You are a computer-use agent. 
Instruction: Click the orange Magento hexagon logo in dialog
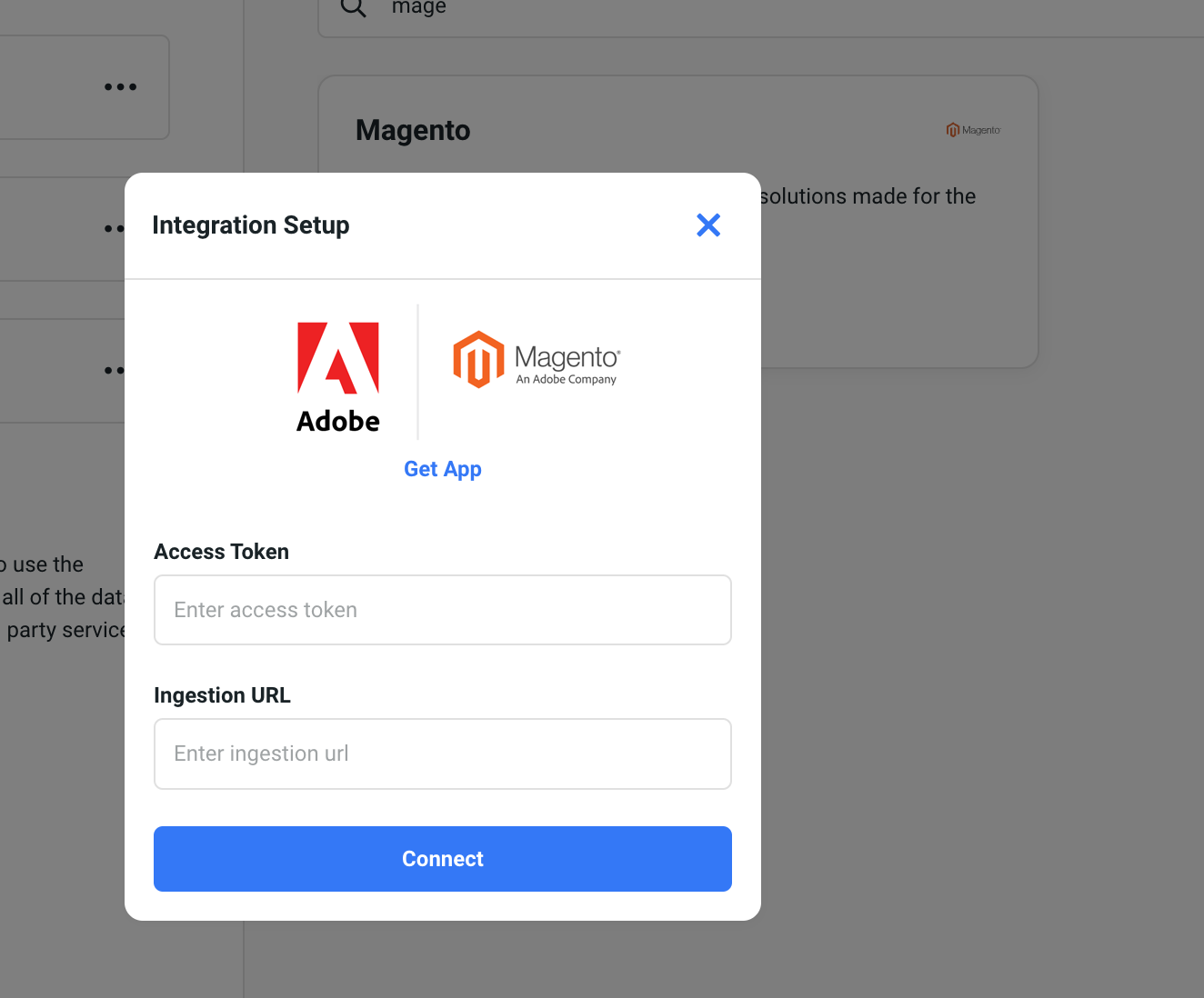click(x=478, y=360)
